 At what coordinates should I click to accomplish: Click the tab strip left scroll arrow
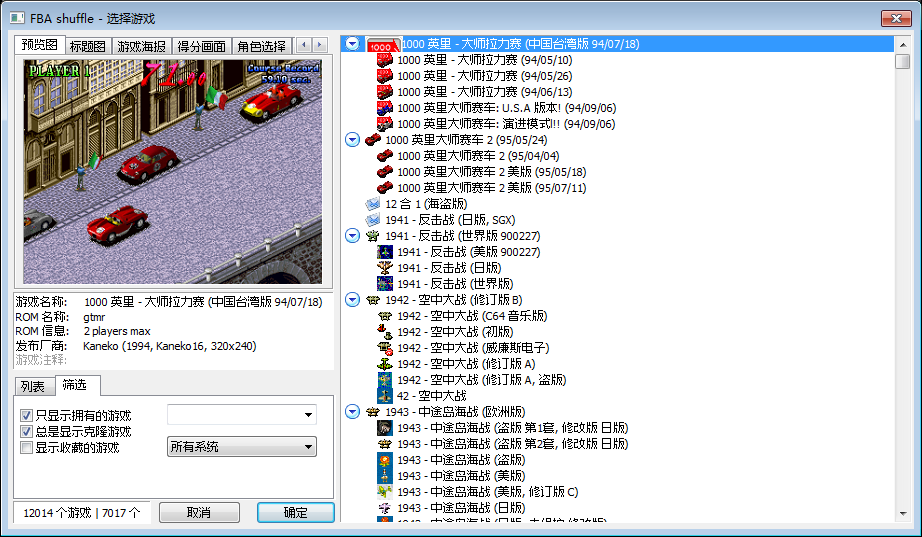tap(304, 45)
